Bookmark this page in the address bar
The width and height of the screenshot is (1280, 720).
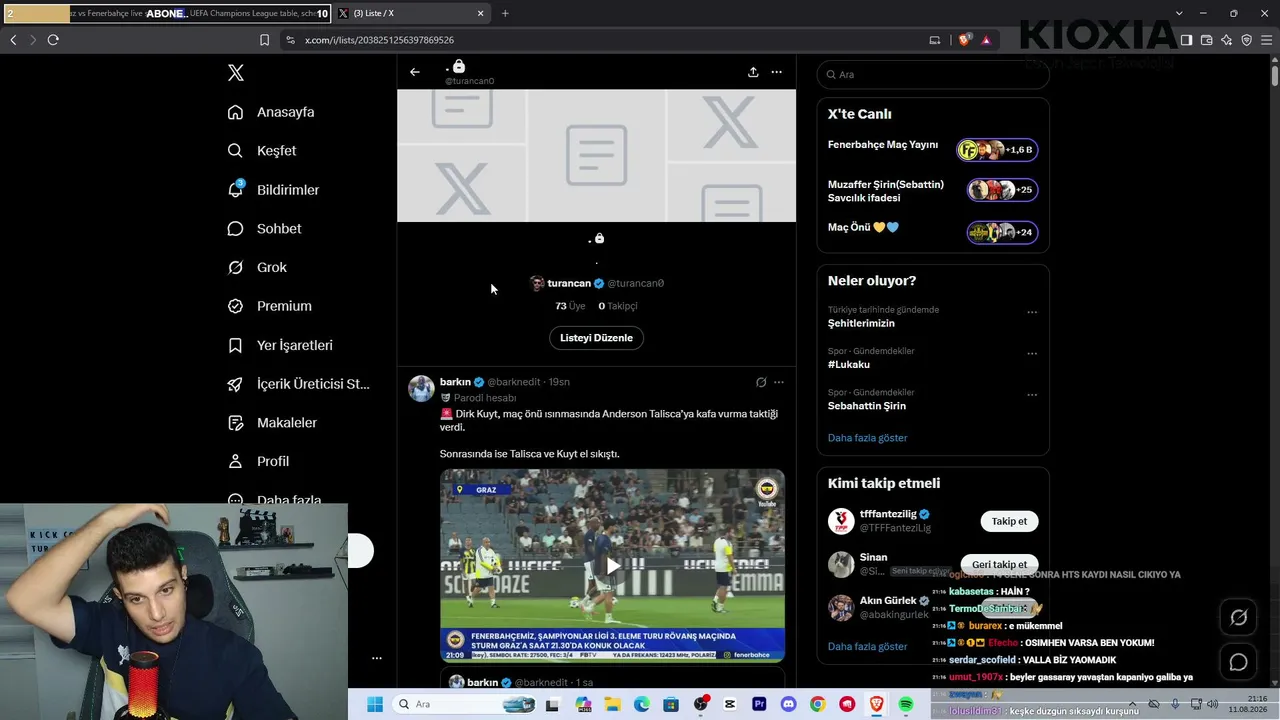click(264, 40)
